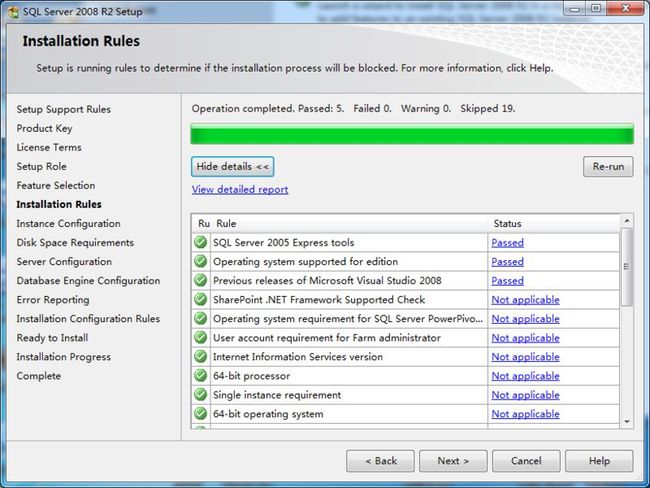
Task: Select Instance Configuration step in sidebar
Action: pyautogui.click(x=68, y=224)
